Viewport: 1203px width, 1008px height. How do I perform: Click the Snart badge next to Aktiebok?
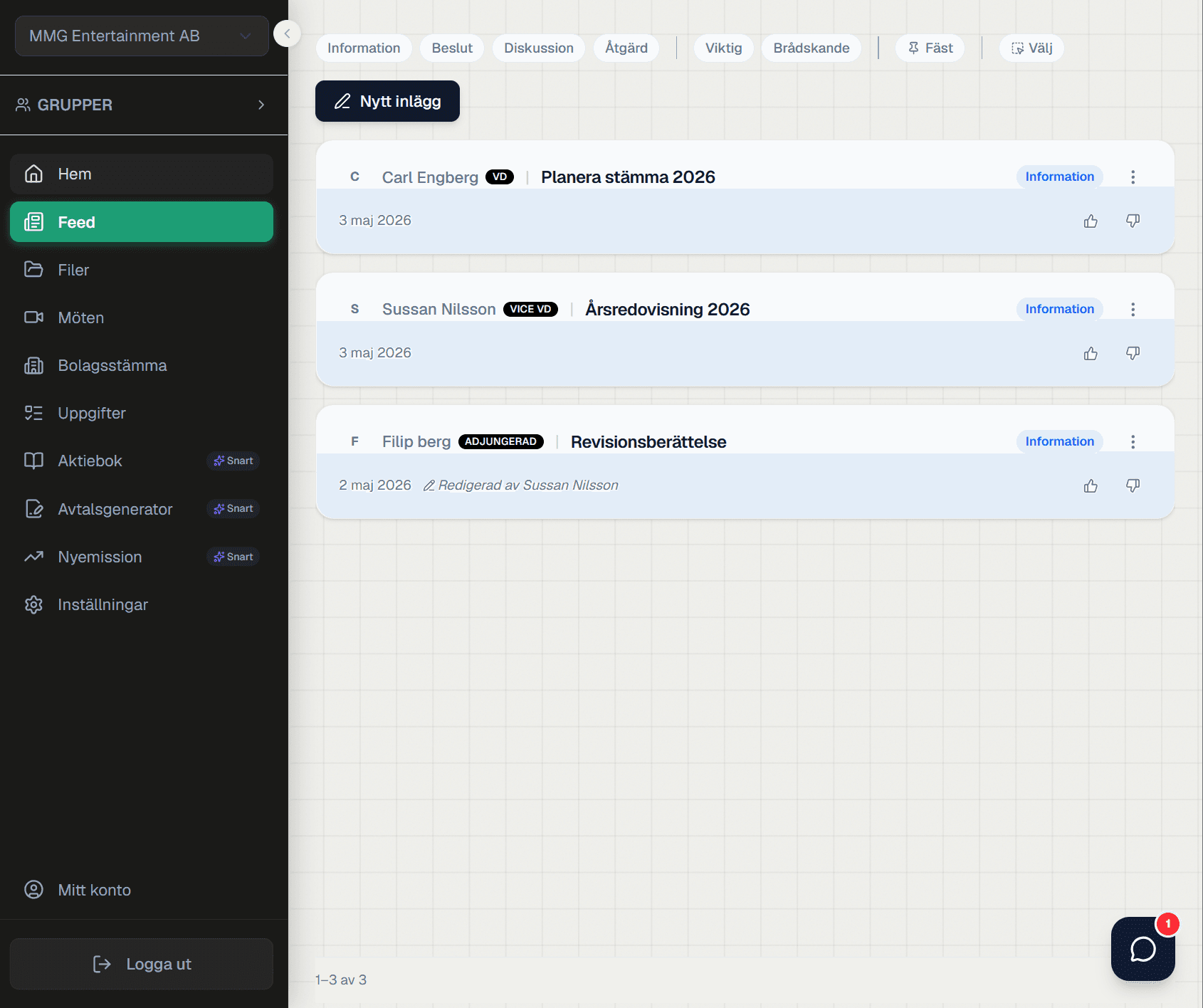(x=233, y=461)
